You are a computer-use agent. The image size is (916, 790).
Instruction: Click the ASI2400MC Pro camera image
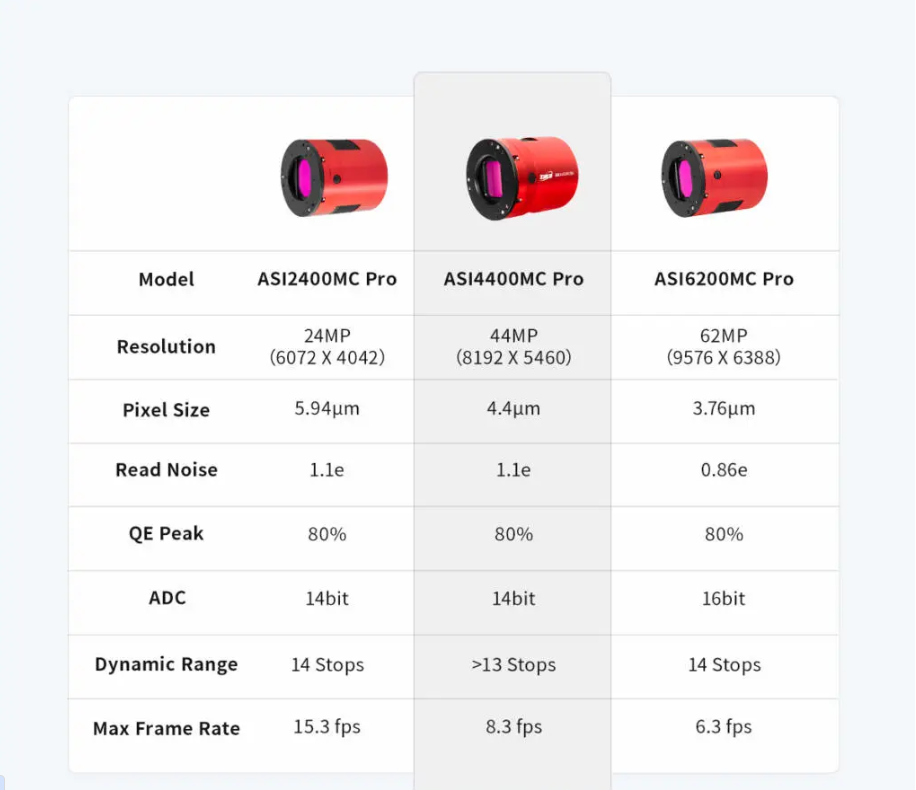tap(333, 177)
